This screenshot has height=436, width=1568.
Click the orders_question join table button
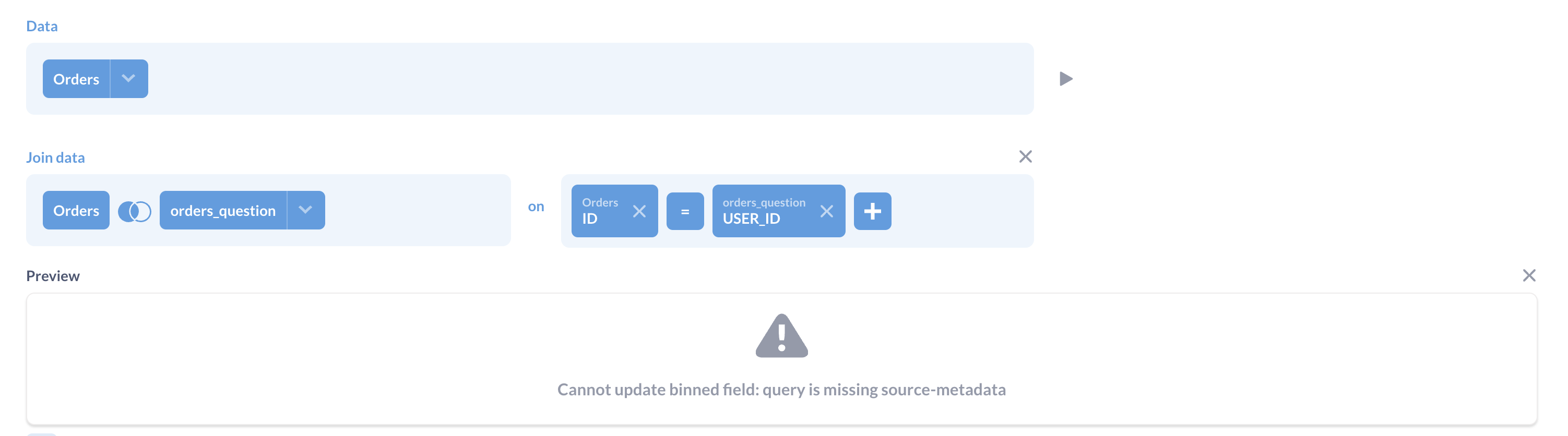(x=223, y=210)
